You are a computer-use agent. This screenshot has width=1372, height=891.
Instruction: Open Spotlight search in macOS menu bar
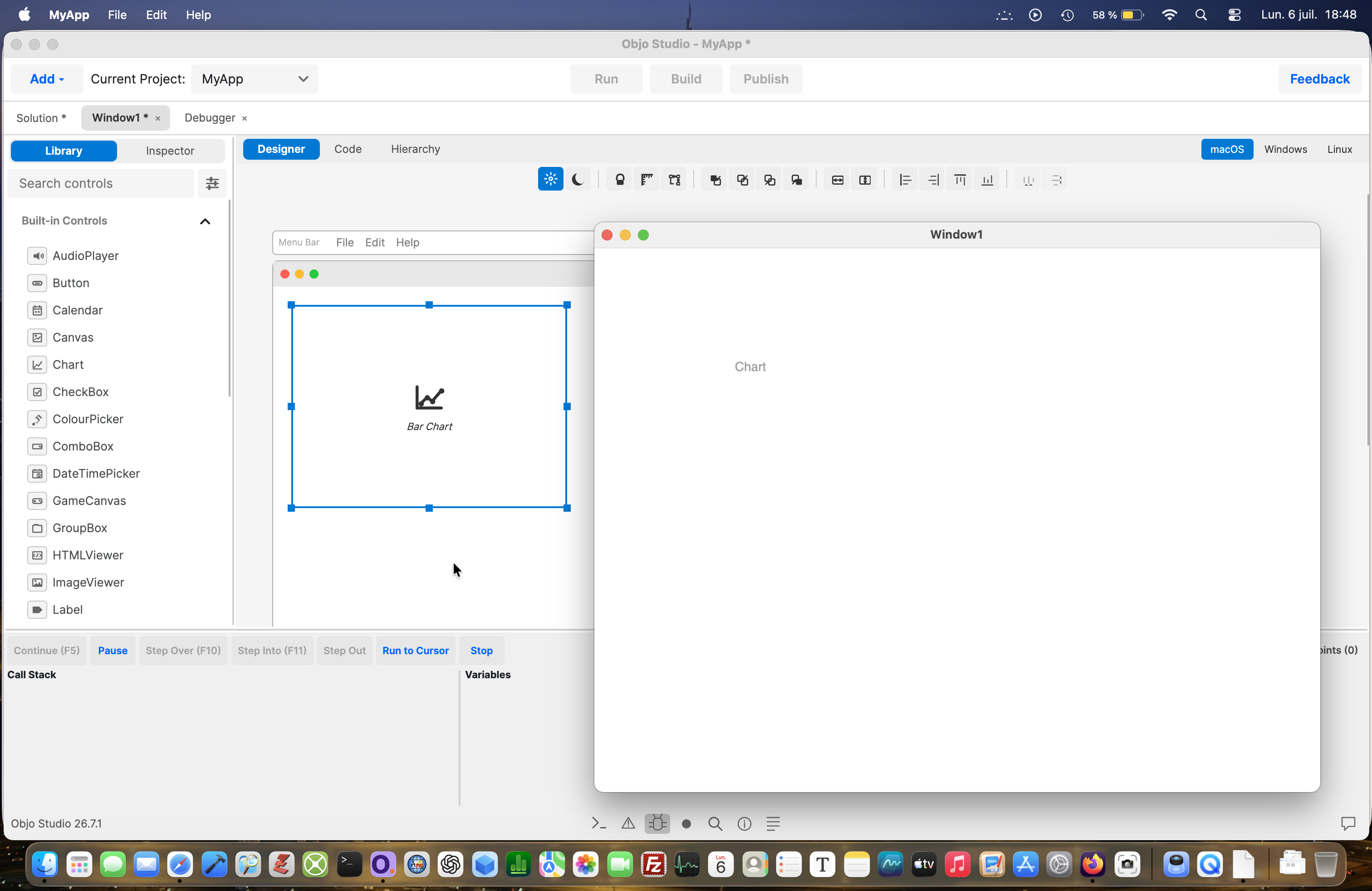pyautogui.click(x=1201, y=15)
